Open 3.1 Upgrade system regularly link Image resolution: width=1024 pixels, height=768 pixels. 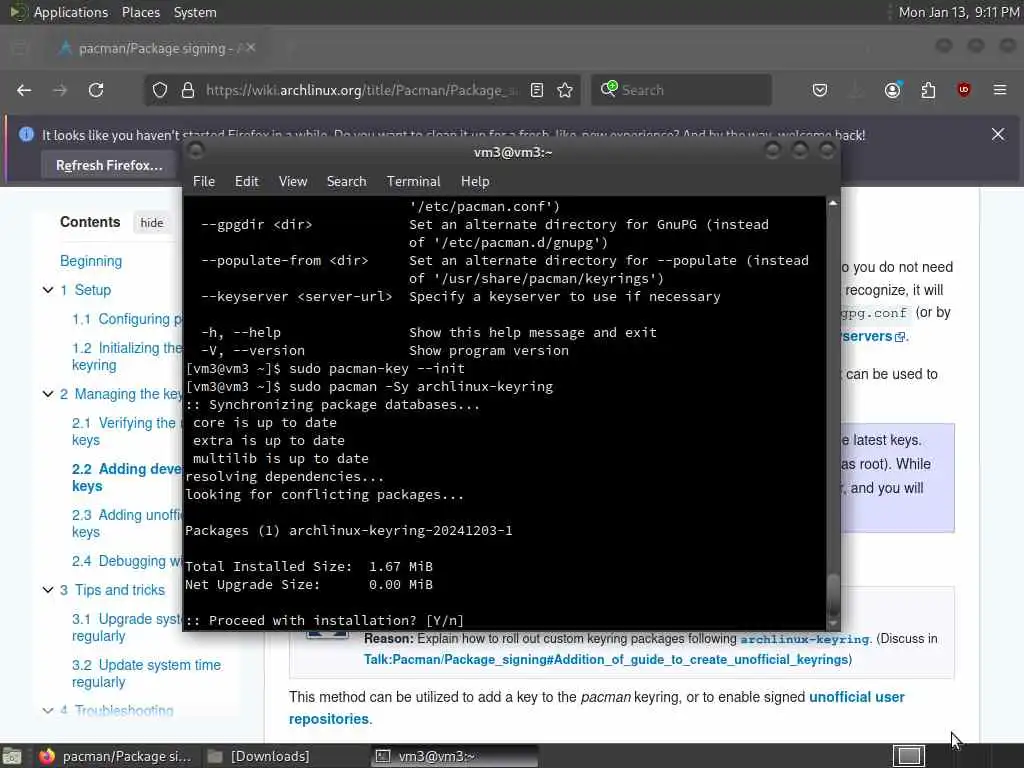click(127, 627)
